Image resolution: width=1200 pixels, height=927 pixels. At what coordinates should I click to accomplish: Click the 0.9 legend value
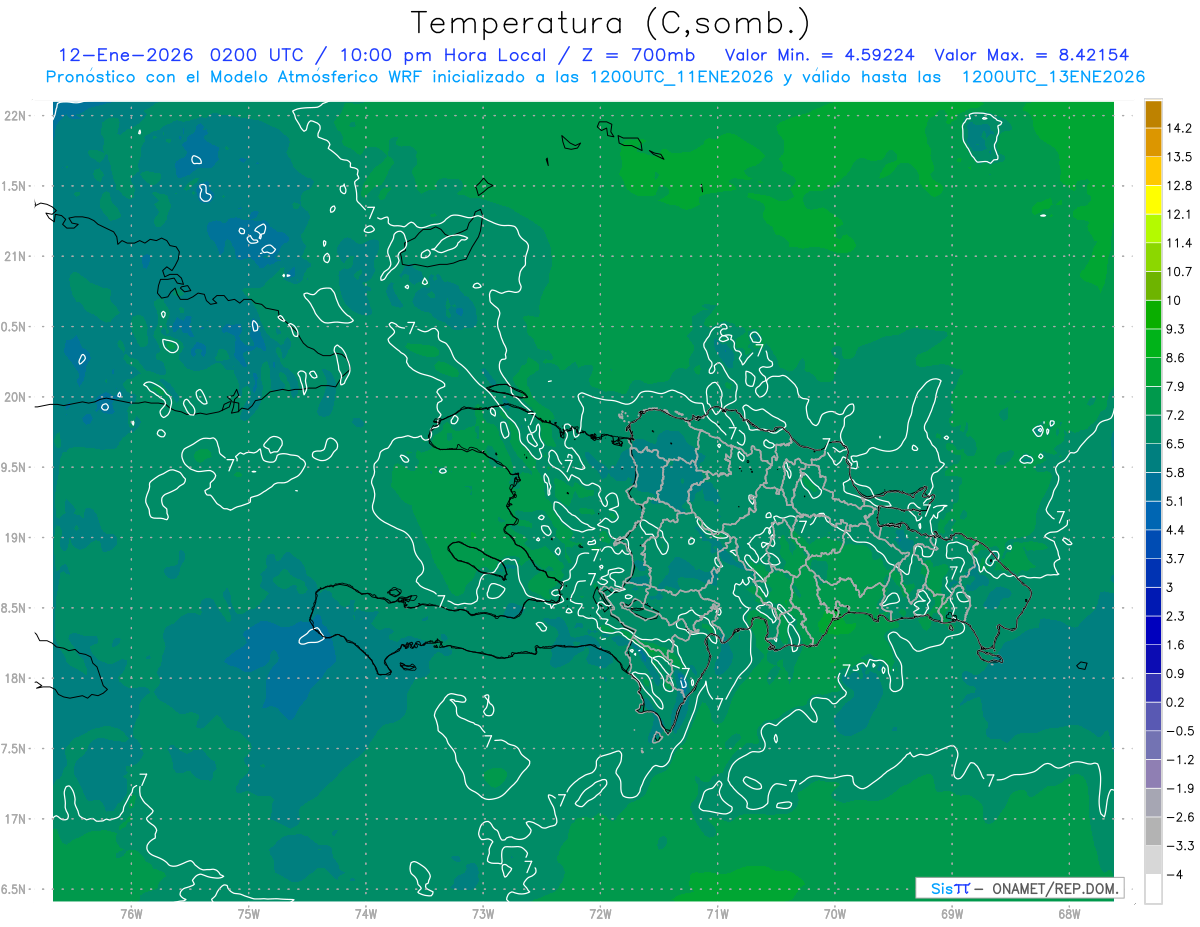[x=1176, y=674]
